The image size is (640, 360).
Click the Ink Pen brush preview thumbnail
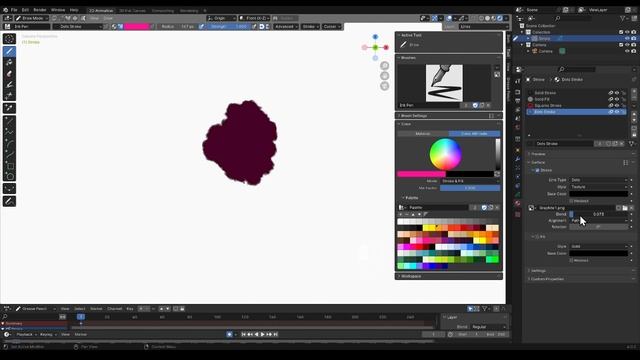click(x=444, y=83)
